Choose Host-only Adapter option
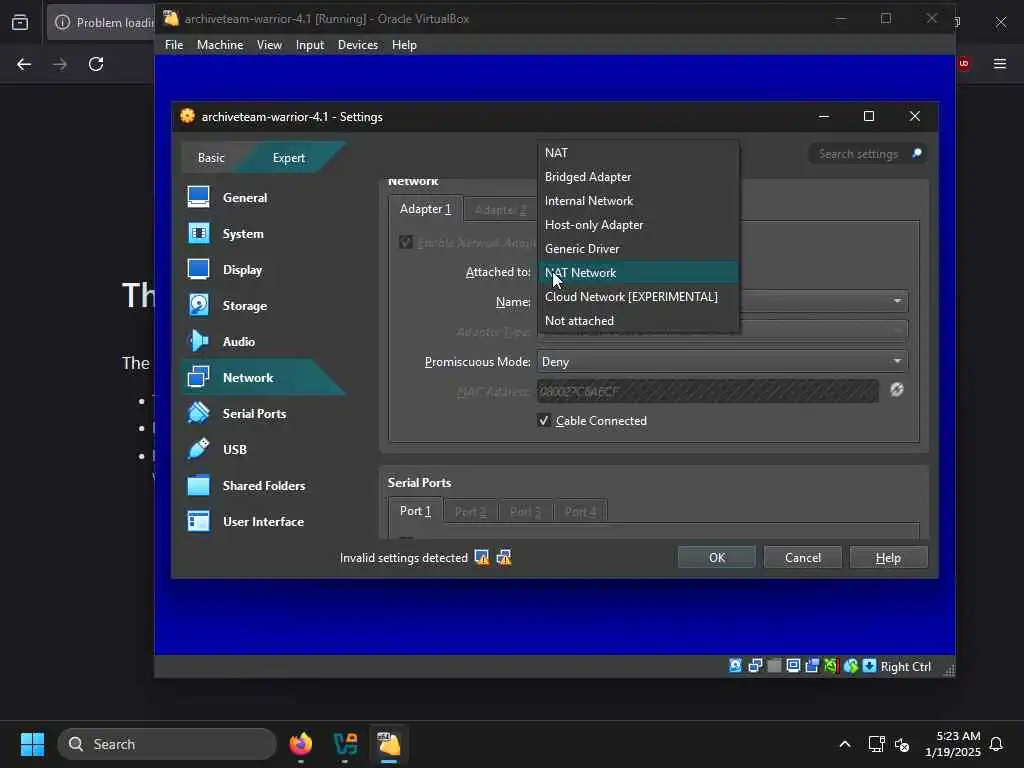The width and height of the screenshot is (1024, 768). click(x=638, y=225)
